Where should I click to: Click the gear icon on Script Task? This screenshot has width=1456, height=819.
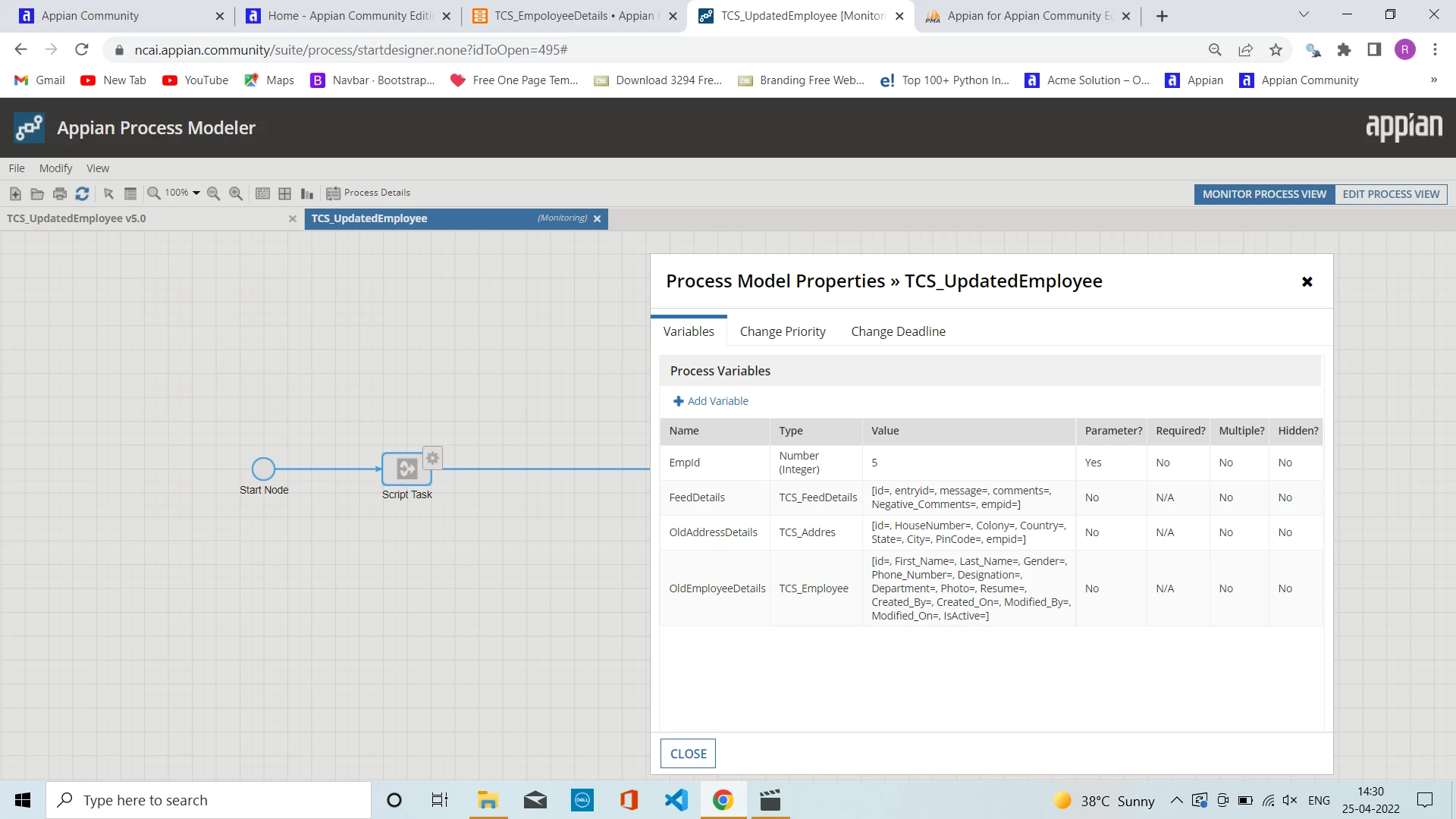point(432,457)
